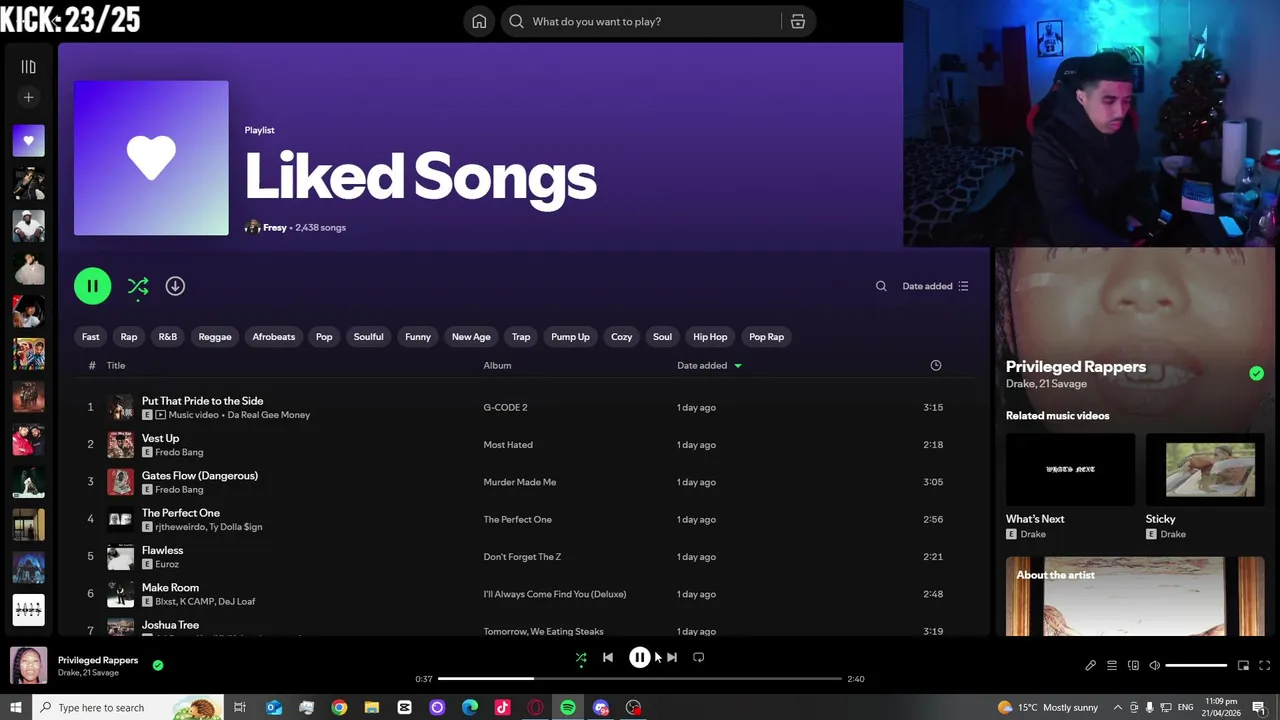Open What's Next music video thumbnail

[x=1070, y=469]
